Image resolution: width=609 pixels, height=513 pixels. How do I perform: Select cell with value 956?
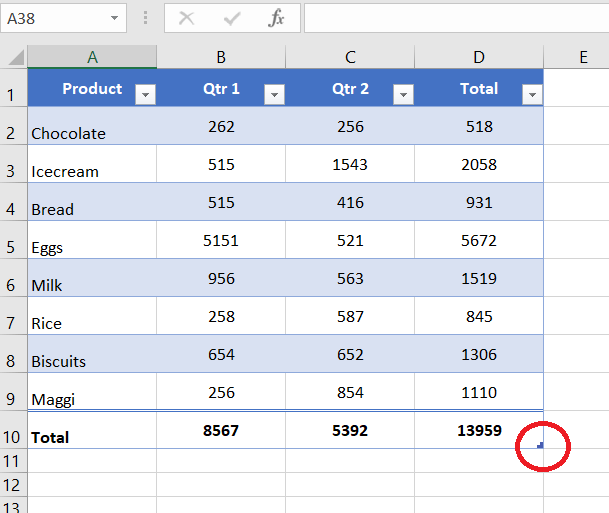point(221,278)
